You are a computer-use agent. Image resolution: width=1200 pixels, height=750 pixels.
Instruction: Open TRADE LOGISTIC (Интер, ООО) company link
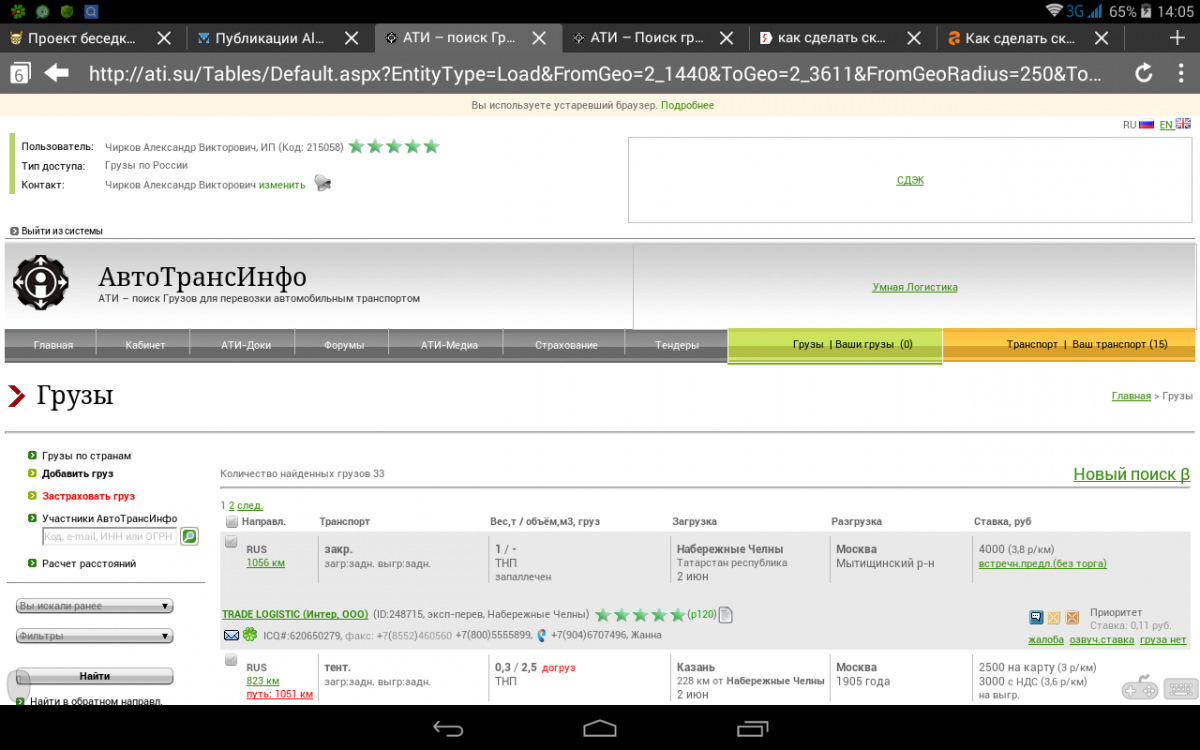point(295,614)
